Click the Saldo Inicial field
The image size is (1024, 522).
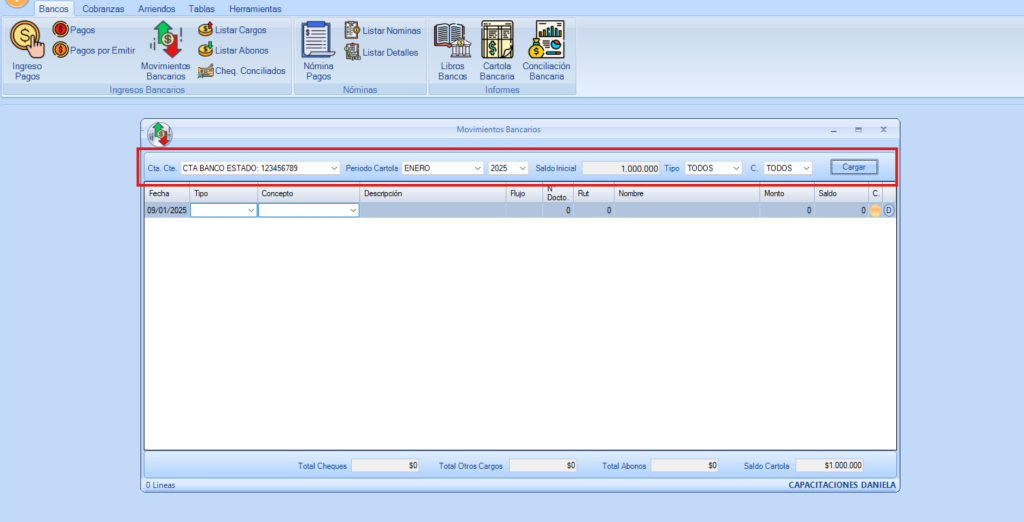(x=621, y=168)
